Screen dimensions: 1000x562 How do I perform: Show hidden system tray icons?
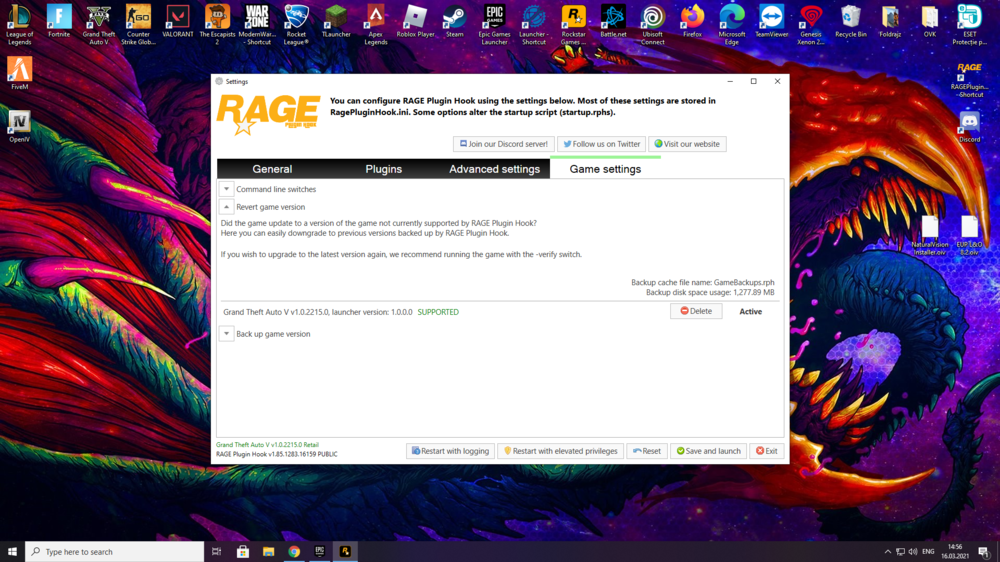[x=888, y=552]
